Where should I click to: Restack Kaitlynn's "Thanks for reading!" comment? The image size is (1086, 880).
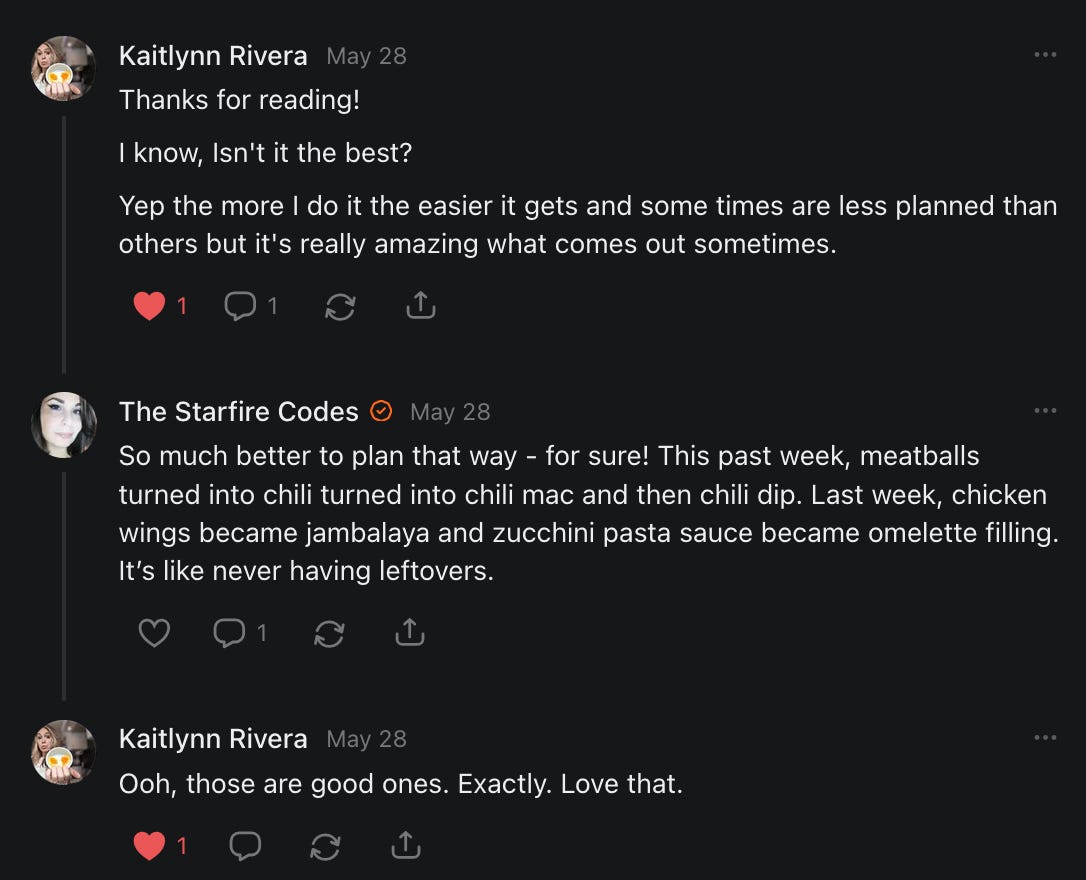pyautogui.click(x=340, y=306)
